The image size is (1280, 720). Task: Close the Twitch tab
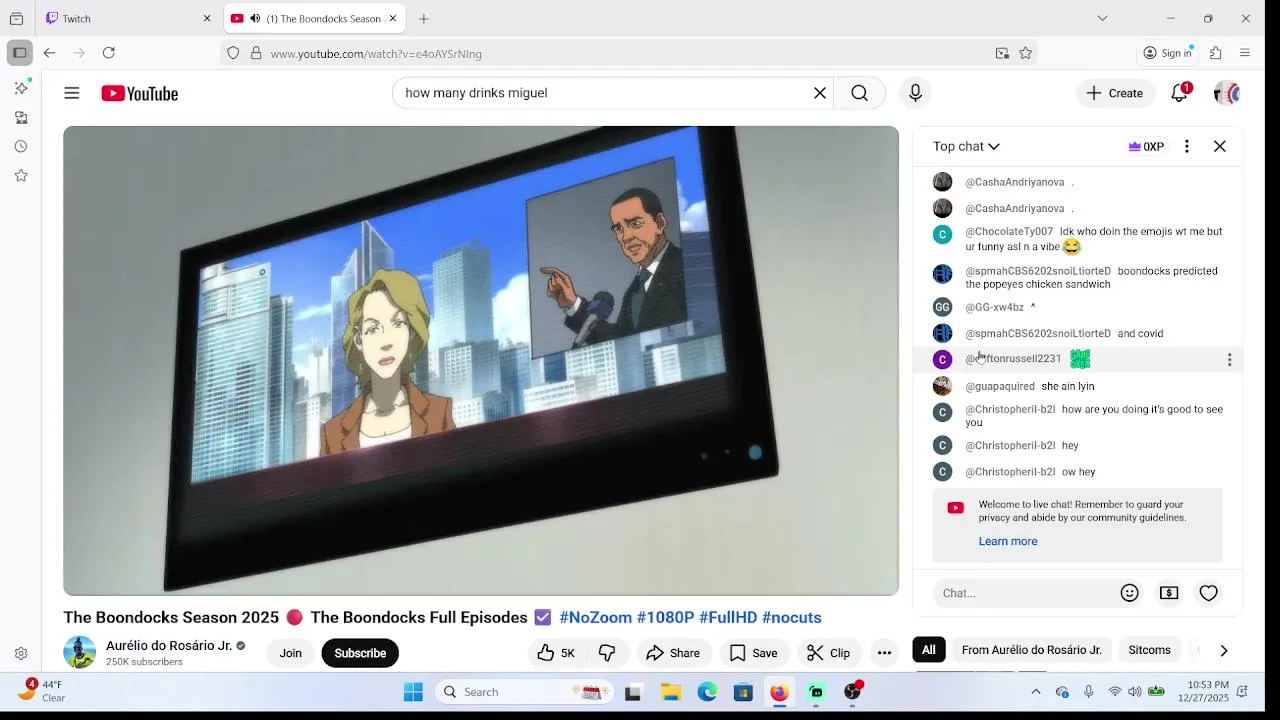pos(207,18)
